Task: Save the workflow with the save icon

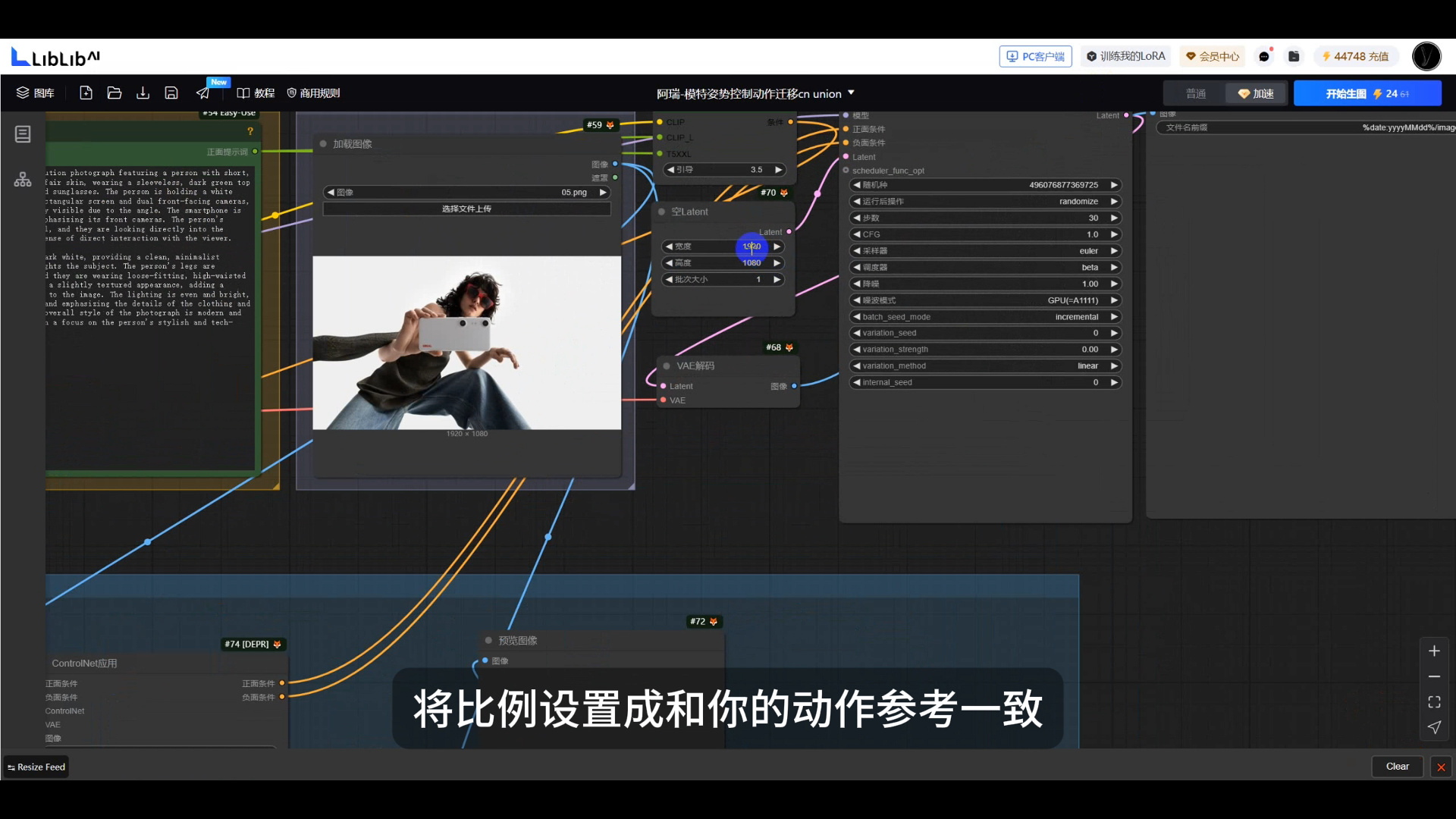Action: 171,93
